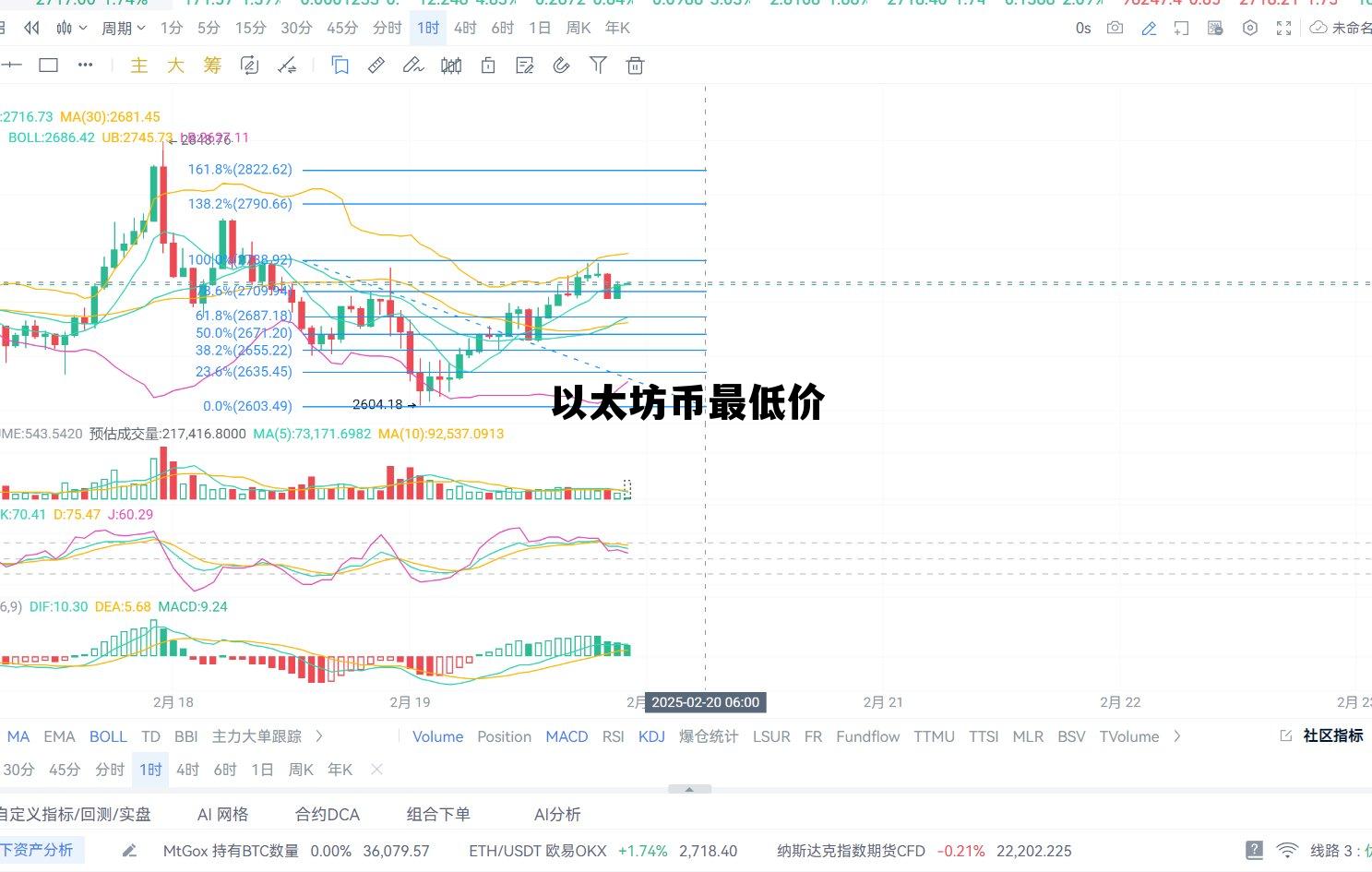Click the blue bookmark drawing icon
1372x872 pixels.
[x=340, y=66]
